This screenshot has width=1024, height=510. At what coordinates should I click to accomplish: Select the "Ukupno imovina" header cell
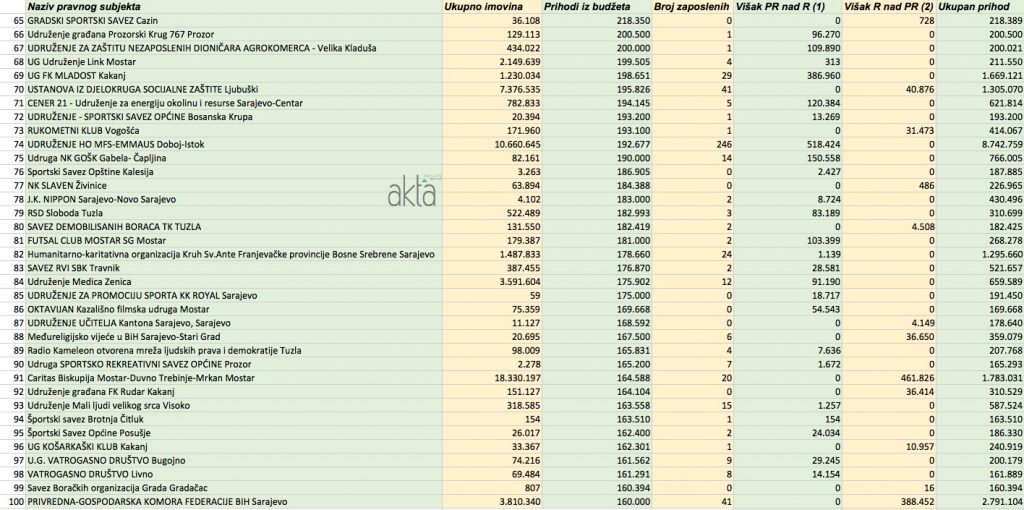pyautogui.click(x=479, y=7)
